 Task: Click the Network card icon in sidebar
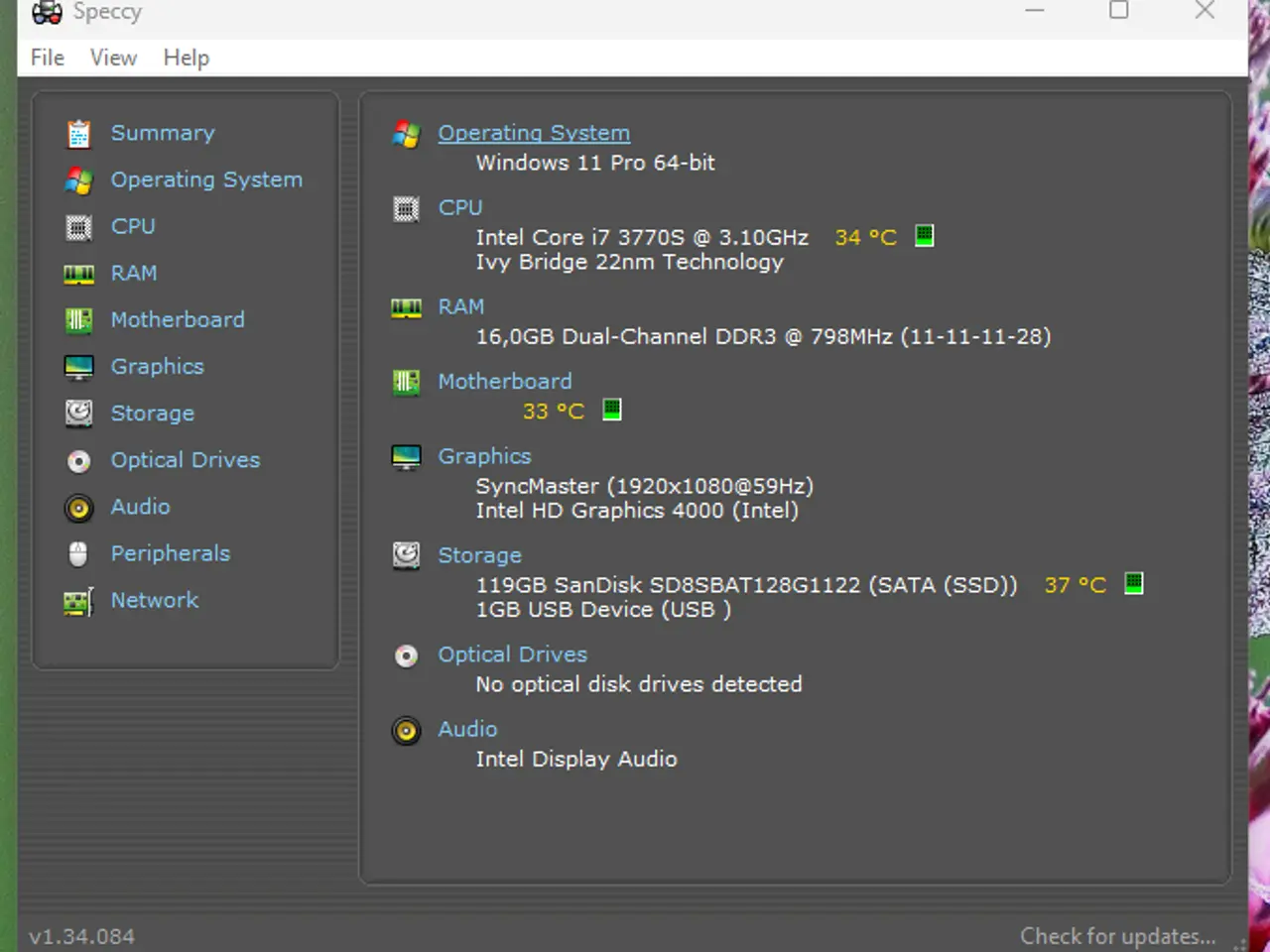(78, 601)
